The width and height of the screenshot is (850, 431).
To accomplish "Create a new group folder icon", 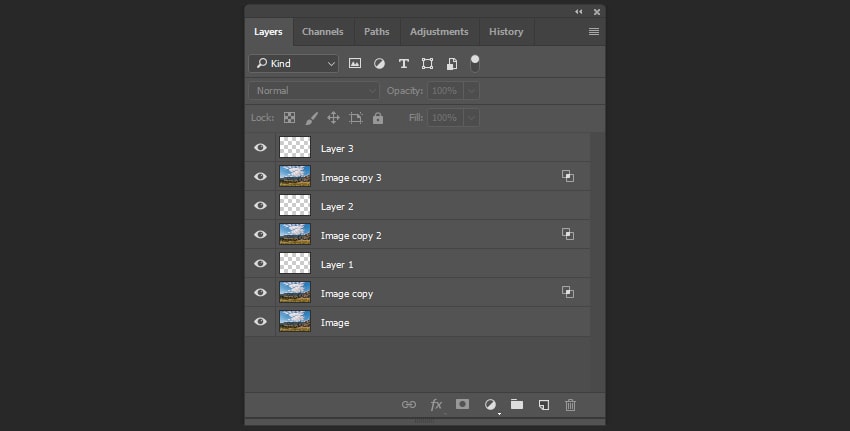I will [517, 405].
